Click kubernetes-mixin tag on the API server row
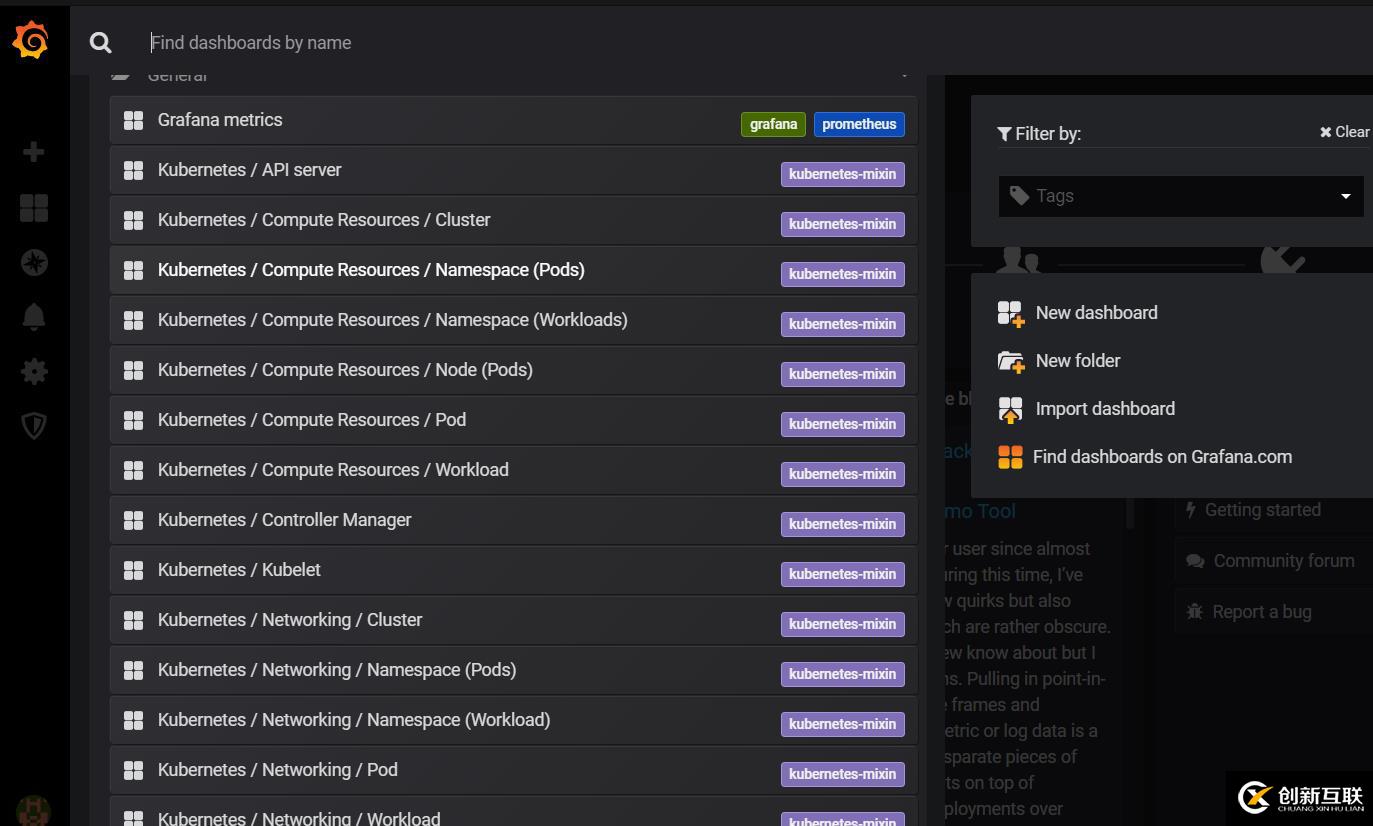 click(842, 174)
